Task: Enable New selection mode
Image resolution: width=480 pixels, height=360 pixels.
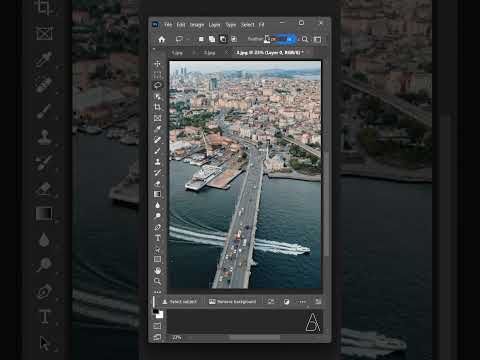Action: 201,39
